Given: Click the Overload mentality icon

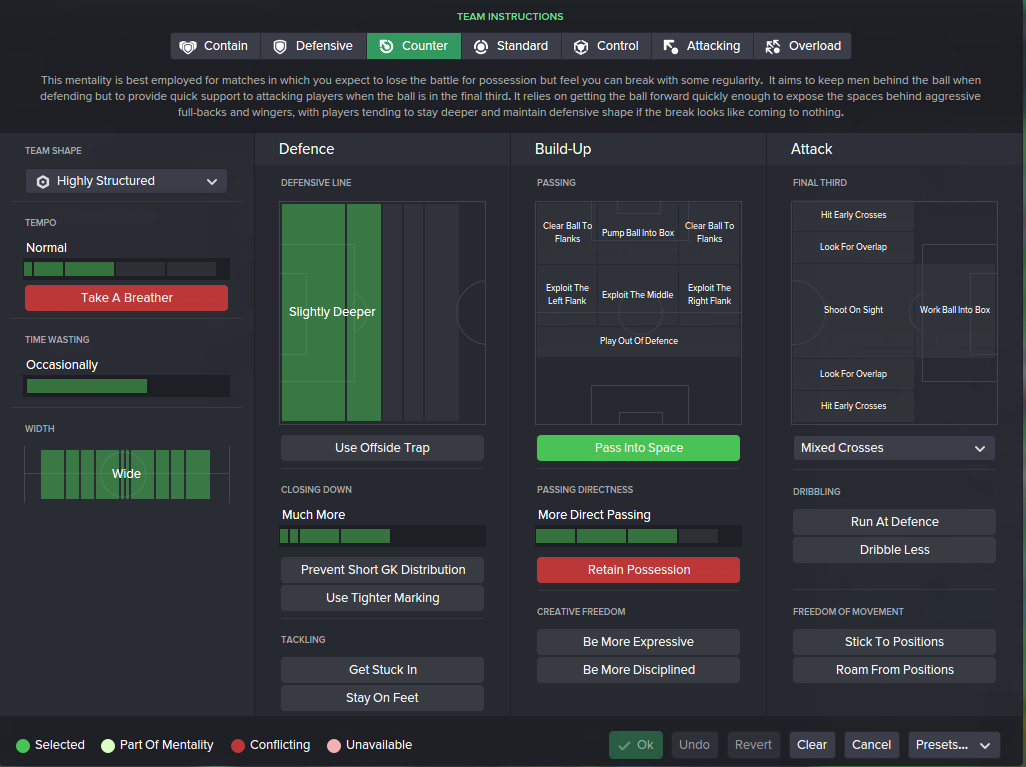Looking at the screenshot, I should point(773,46).
